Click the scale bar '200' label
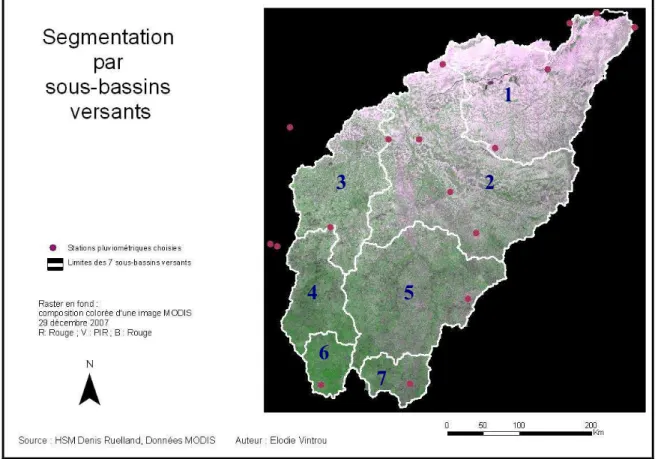The image size is (661, 459). click(591, 424)
